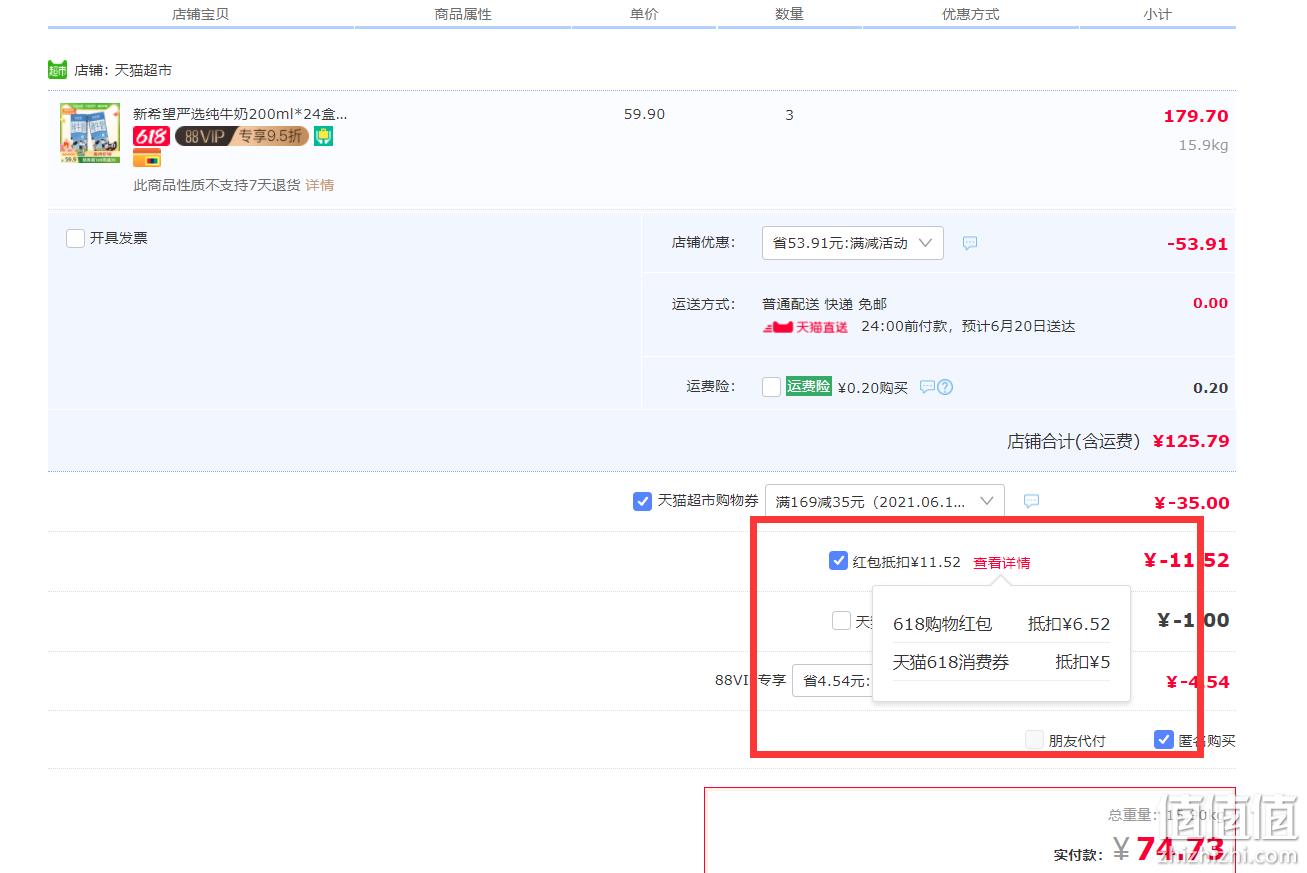
Task: Click the unit price 59.90
Action: (644, 114)
